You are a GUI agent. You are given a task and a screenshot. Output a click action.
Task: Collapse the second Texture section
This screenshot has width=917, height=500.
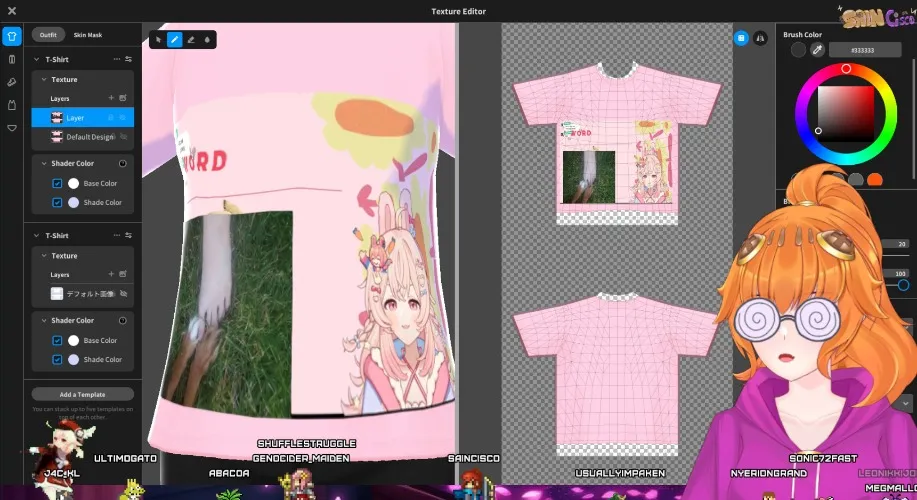coord(44,256)
